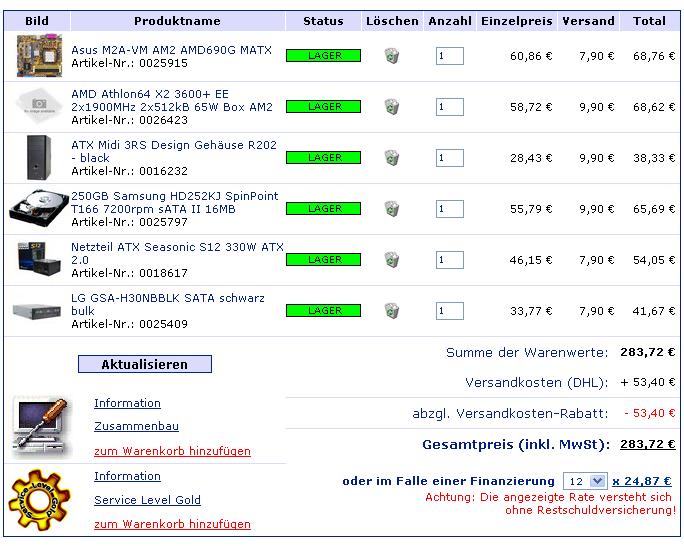This screenshot has width=684, height=546.
Task: Click the Status column header
Action: [x=323, y=21]
